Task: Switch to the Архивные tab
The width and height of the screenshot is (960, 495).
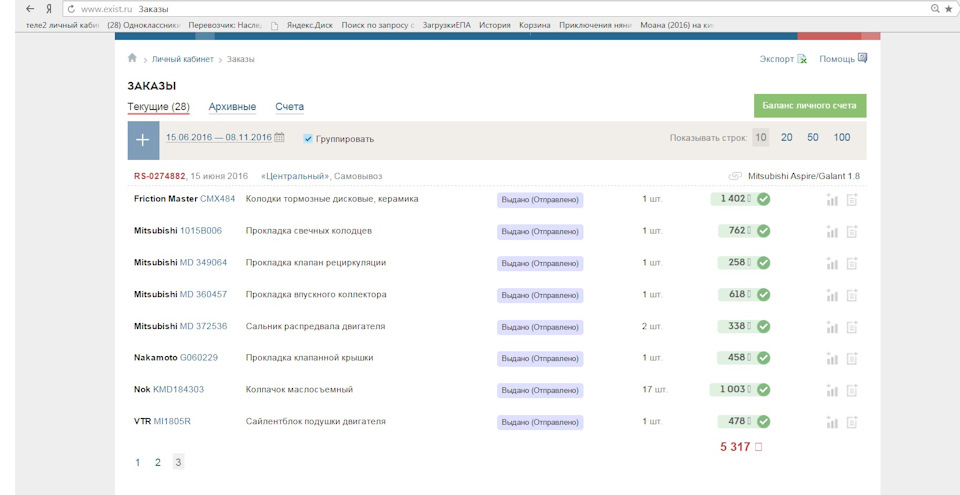Action: pyautogui.click(x=232, y=107)
